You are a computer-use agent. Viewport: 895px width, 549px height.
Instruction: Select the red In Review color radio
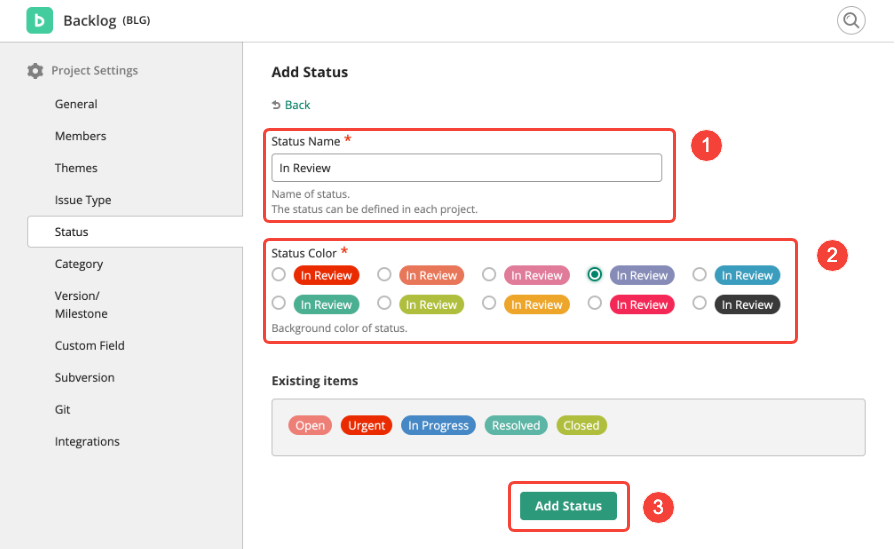(x=279, y=275)
